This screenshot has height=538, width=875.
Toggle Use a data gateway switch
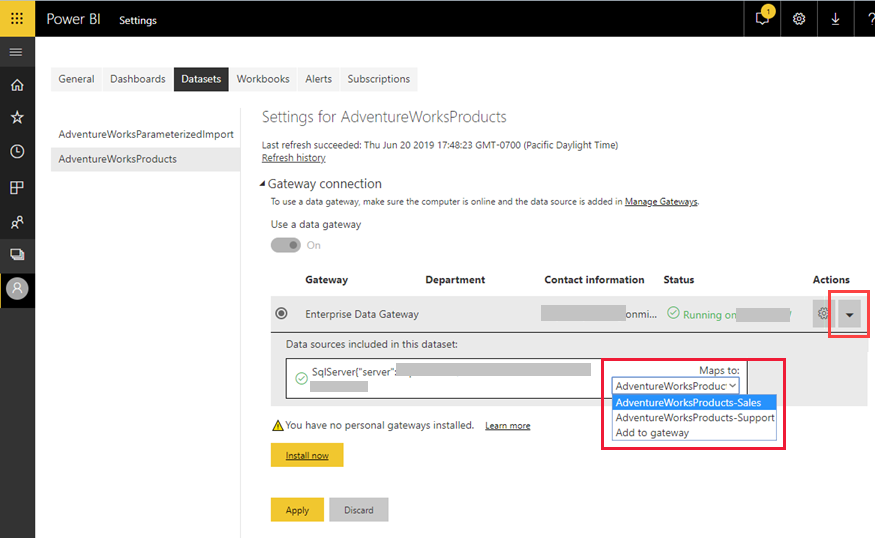pyautogui.click(x=286, y=245)
